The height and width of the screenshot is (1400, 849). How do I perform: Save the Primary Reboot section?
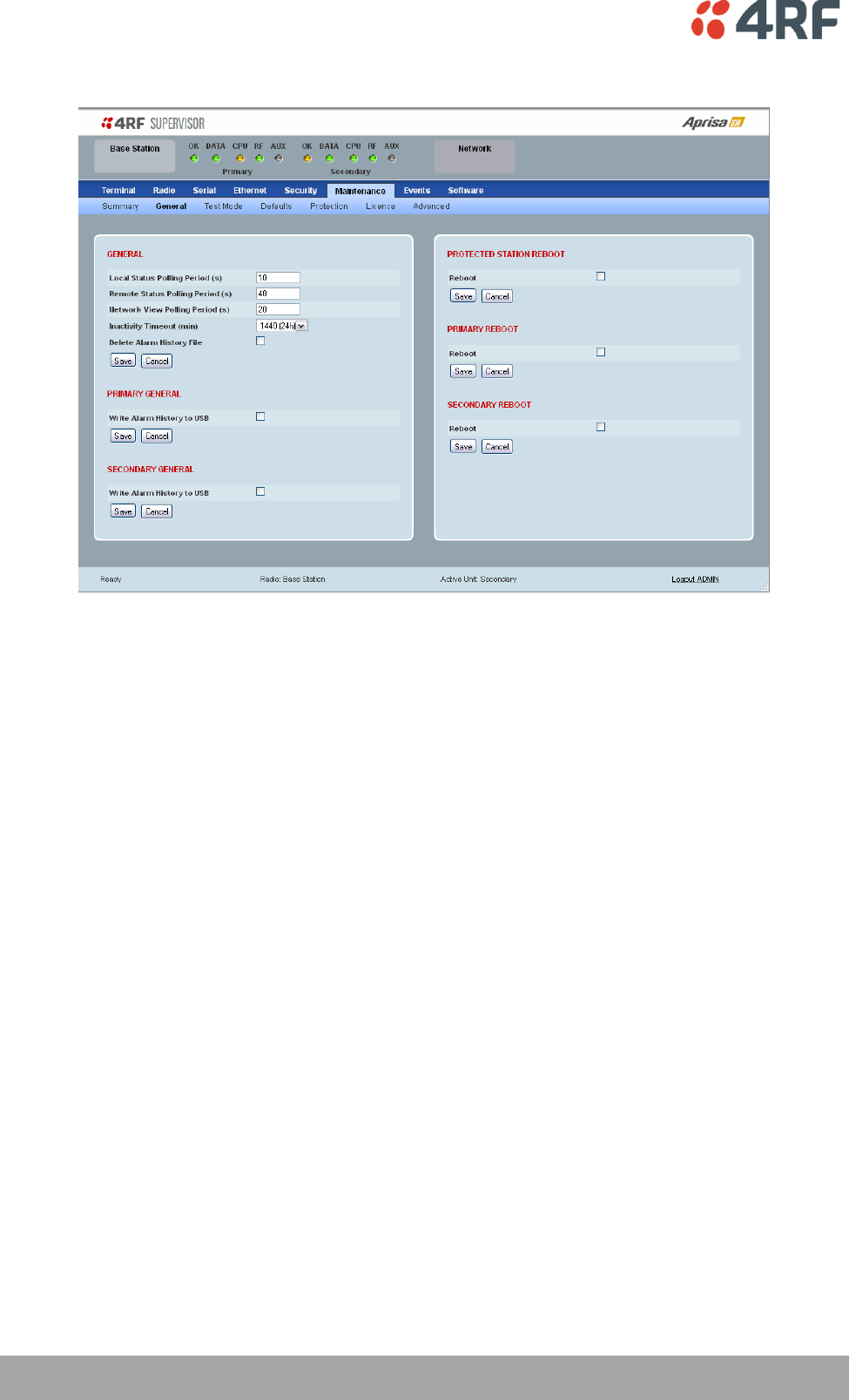[x=463, y=371]
